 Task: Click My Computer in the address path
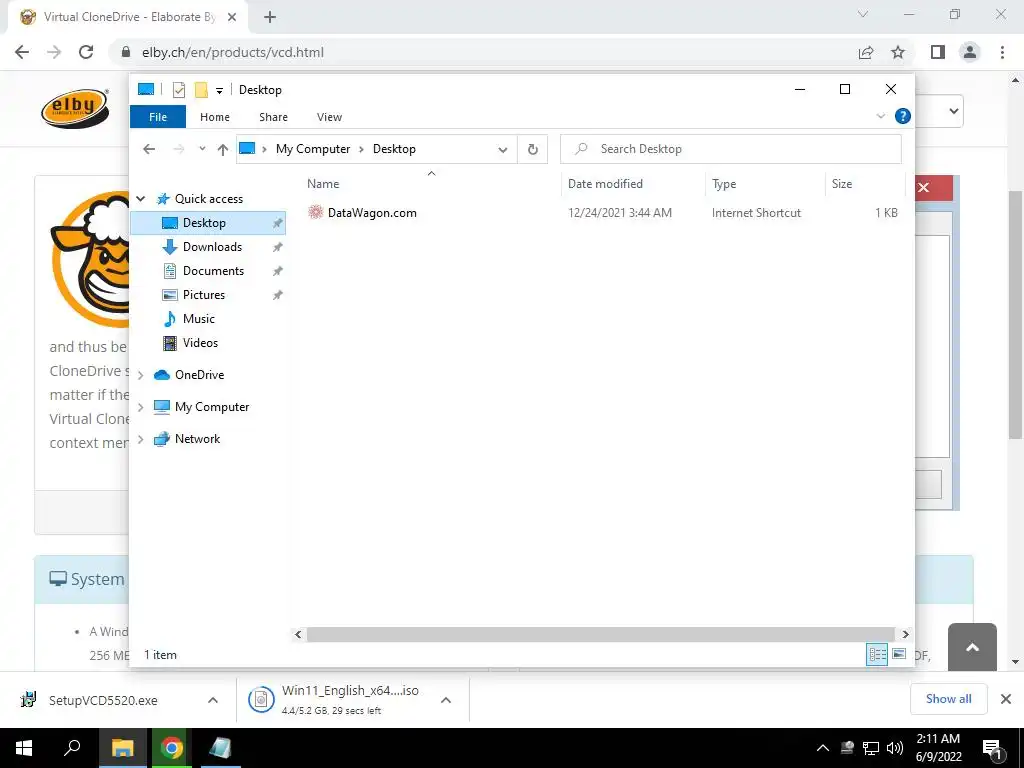pyautogui.click(x=313, y=149)
